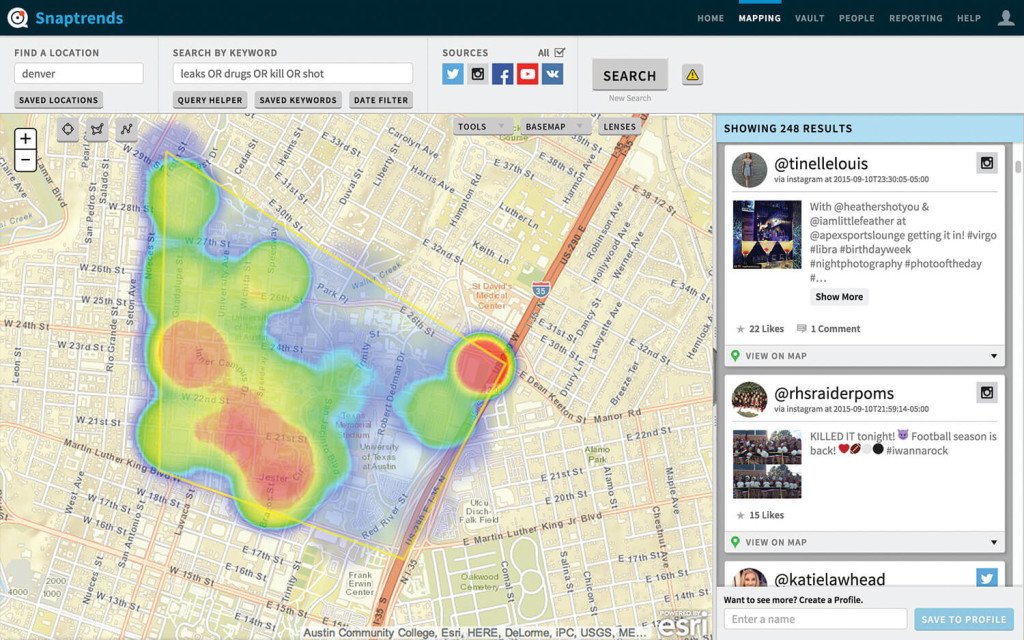Select the circle radius drawing tool
This screenshot has height=640, width=1024.
[x=68, y=129]
